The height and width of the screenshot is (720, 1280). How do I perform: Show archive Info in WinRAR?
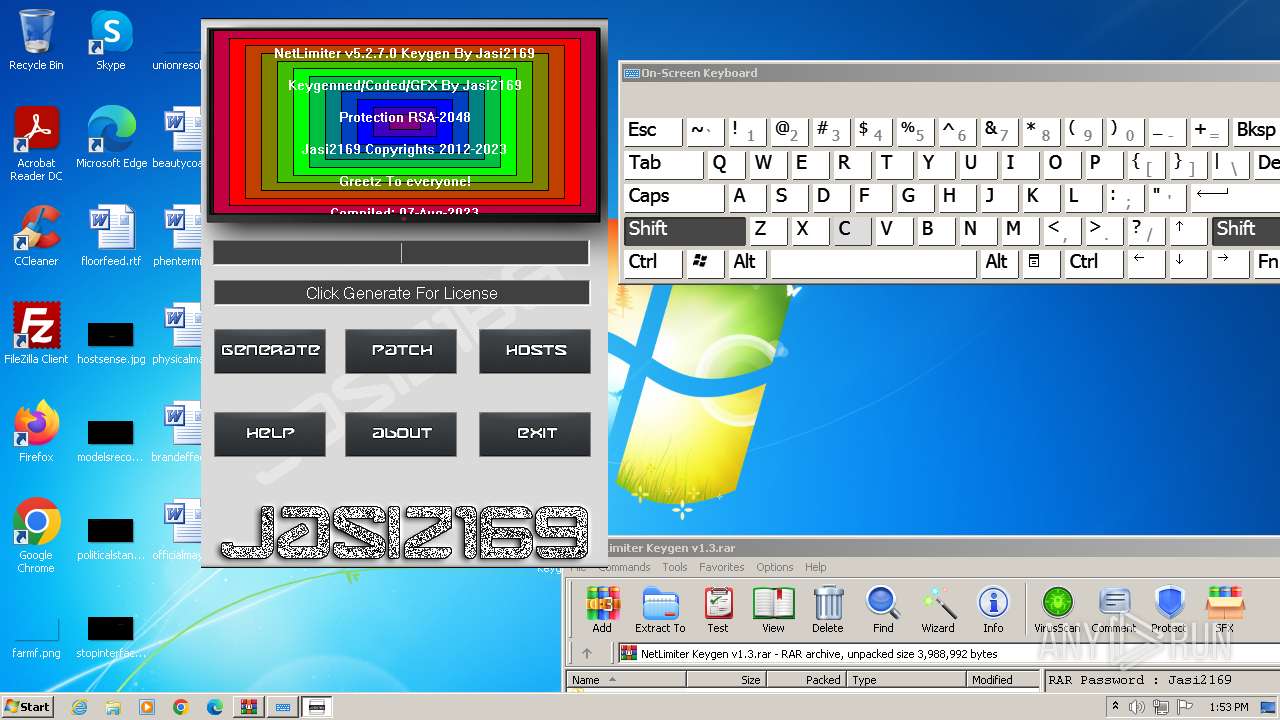coord(993,609)
